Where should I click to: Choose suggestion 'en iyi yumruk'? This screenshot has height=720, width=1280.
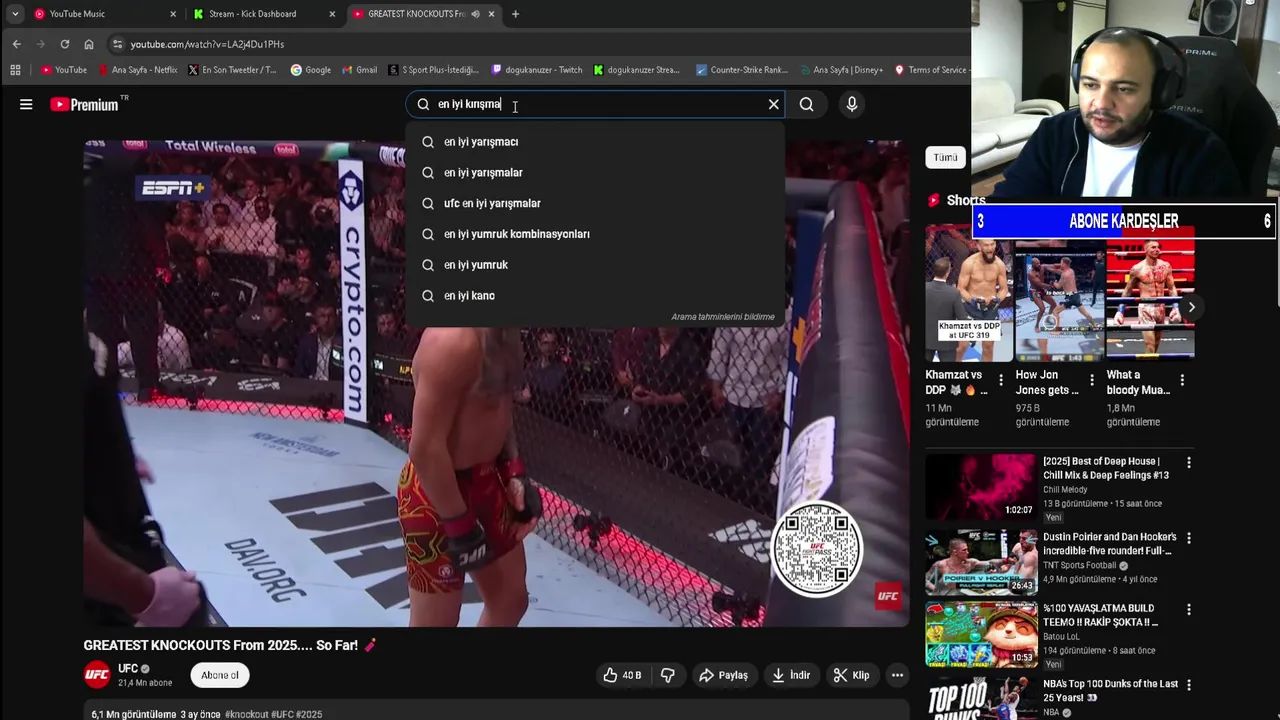point(595,265)
